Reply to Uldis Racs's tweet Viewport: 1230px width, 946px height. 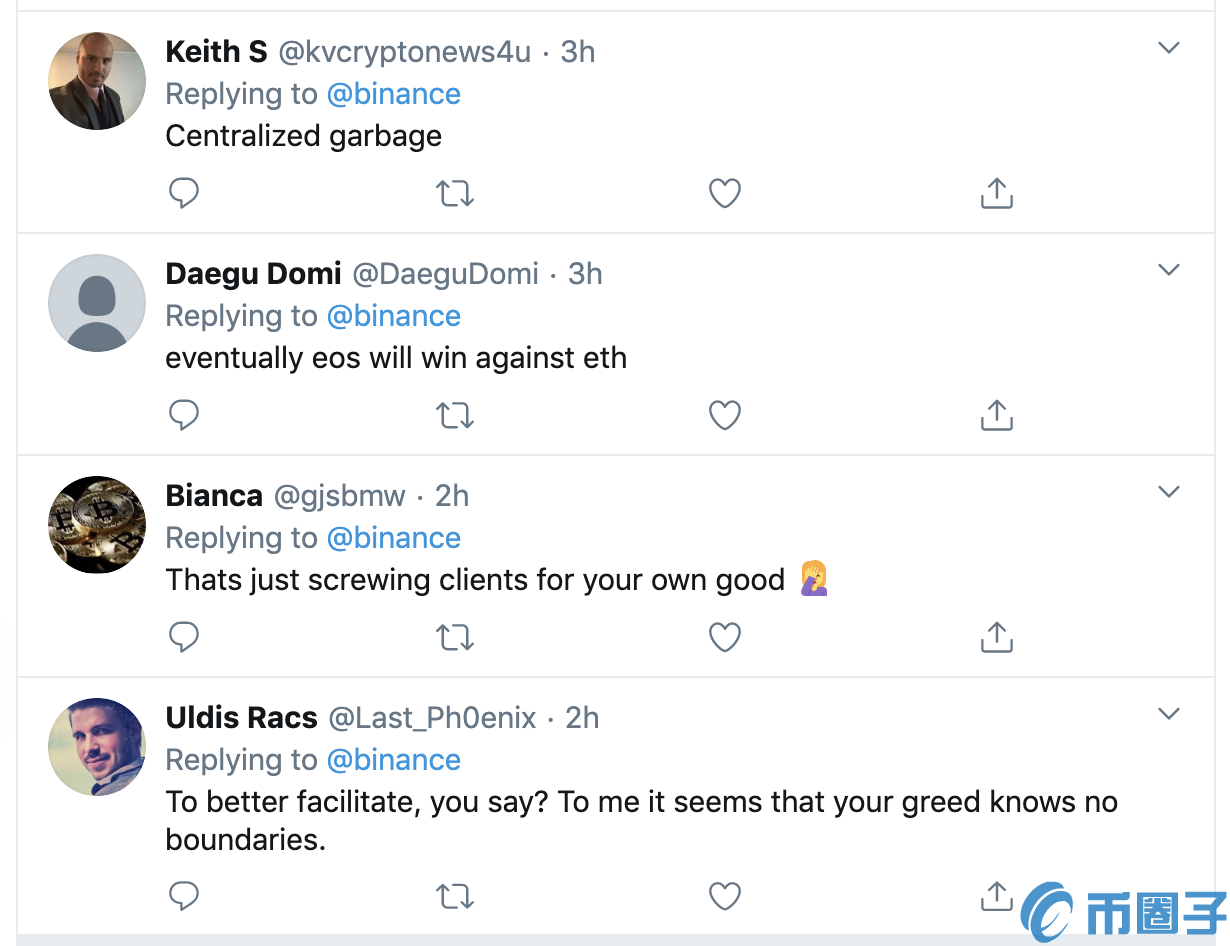tap(184, 896)
